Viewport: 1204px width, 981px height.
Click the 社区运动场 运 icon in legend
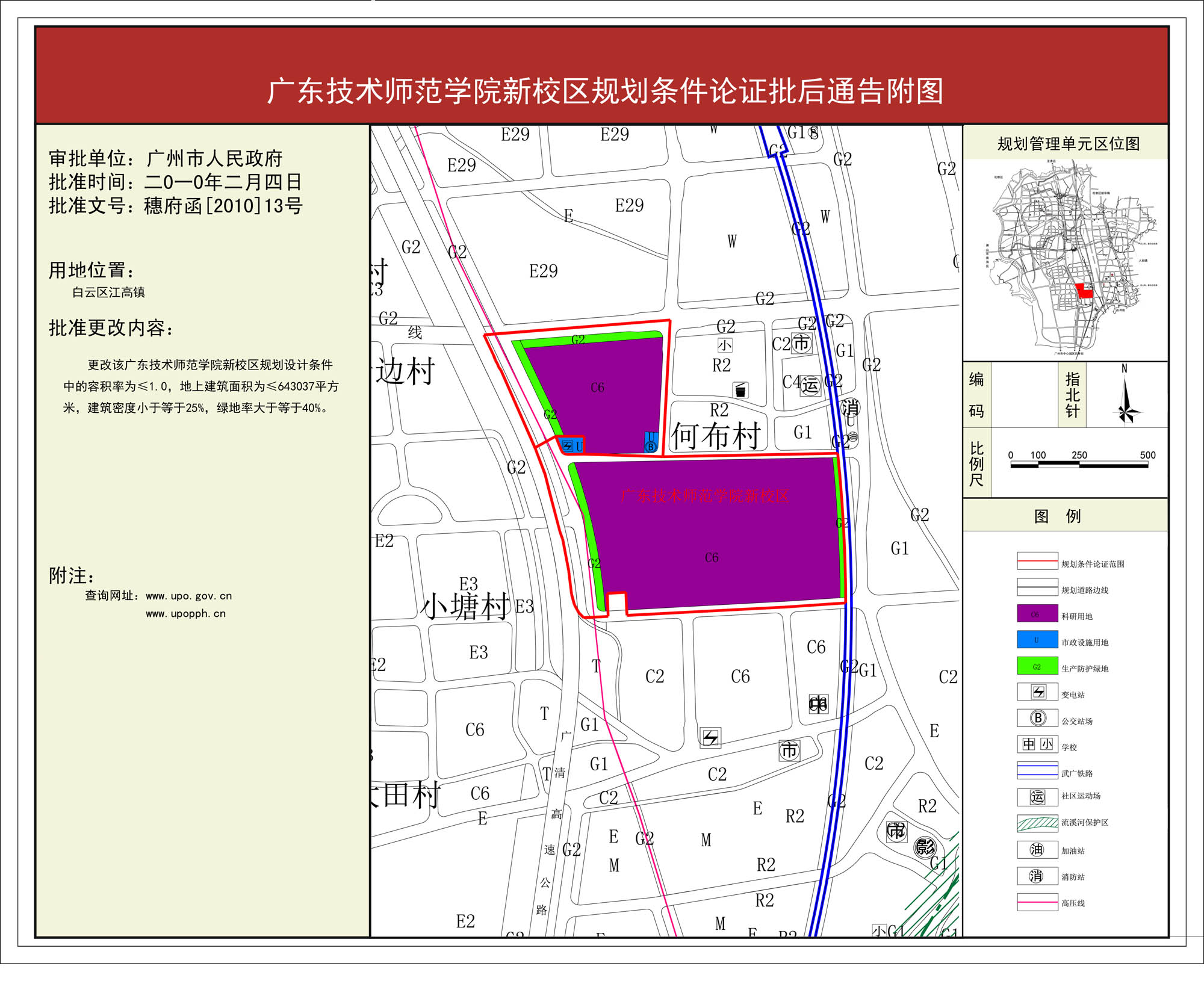point(1037,797)
